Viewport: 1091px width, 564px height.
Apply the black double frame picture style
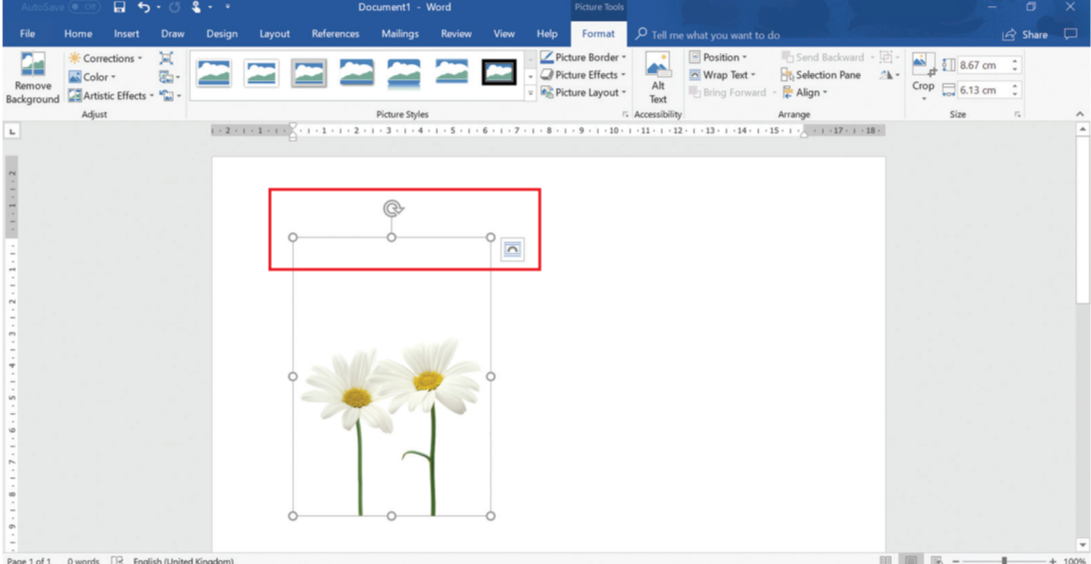click(499, 72)
